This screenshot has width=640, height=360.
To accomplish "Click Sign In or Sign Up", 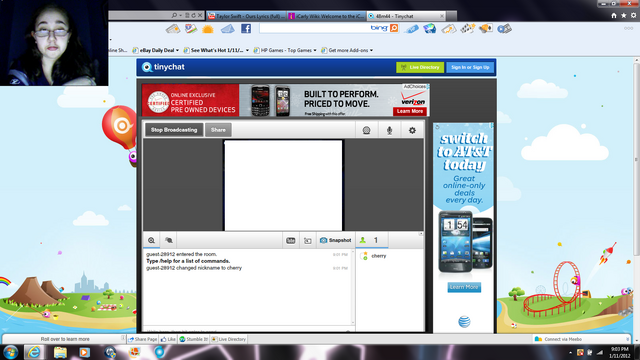I will [470, 67].
